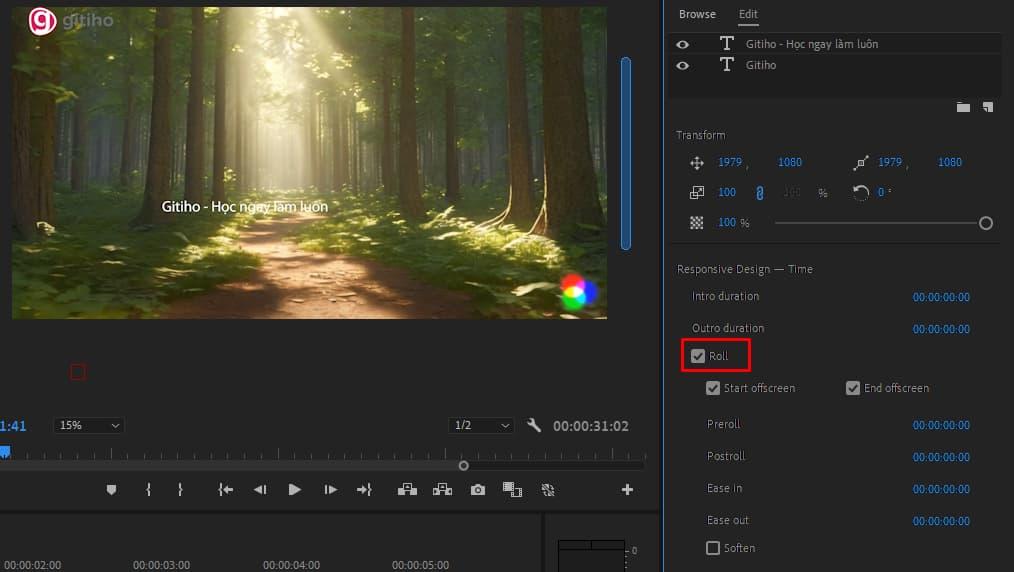Click the Lift button in transport bar
This screenshot has width=1014, height=572.
point(407,489)
